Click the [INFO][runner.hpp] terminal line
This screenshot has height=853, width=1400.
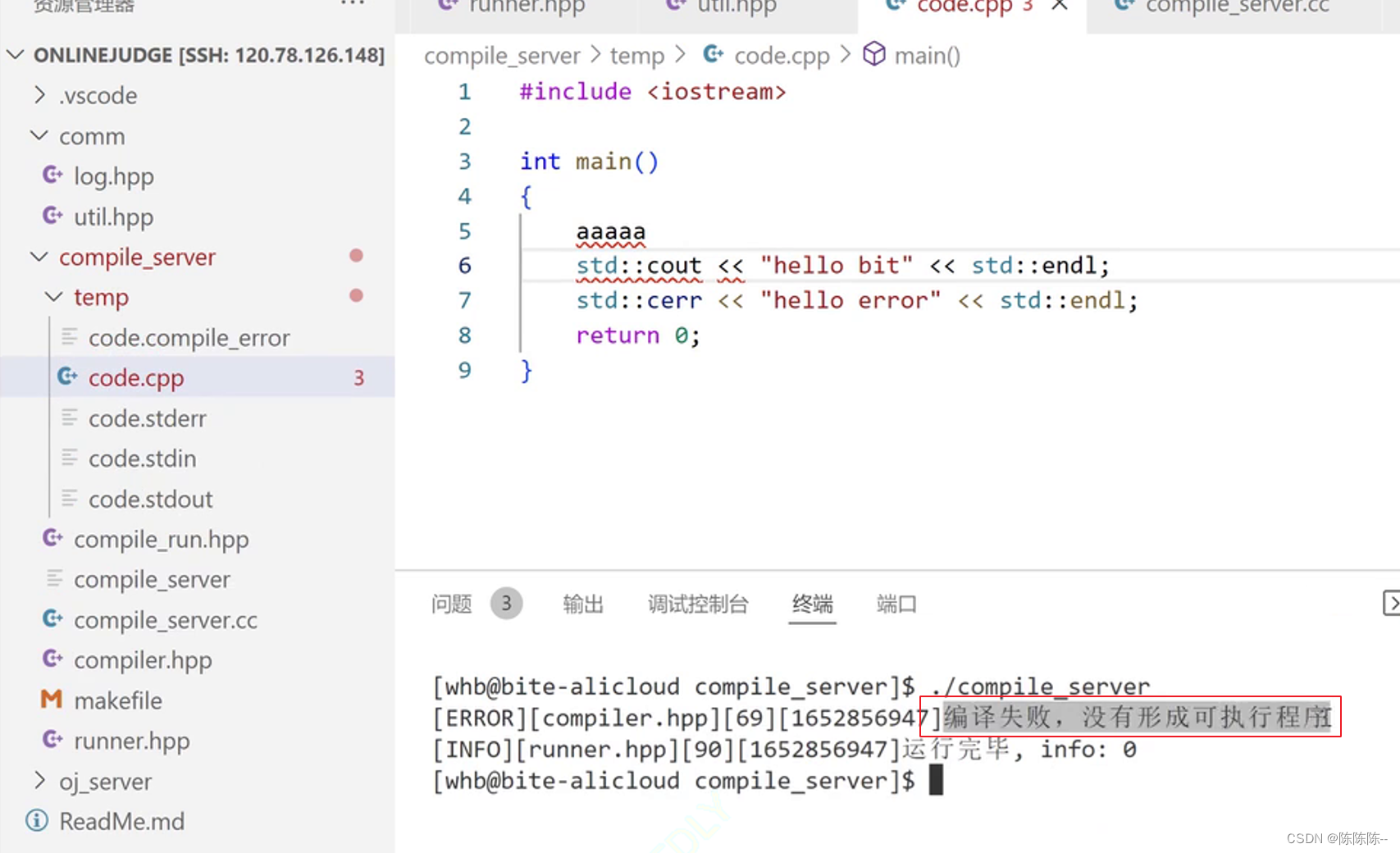[x=785, y=750]
